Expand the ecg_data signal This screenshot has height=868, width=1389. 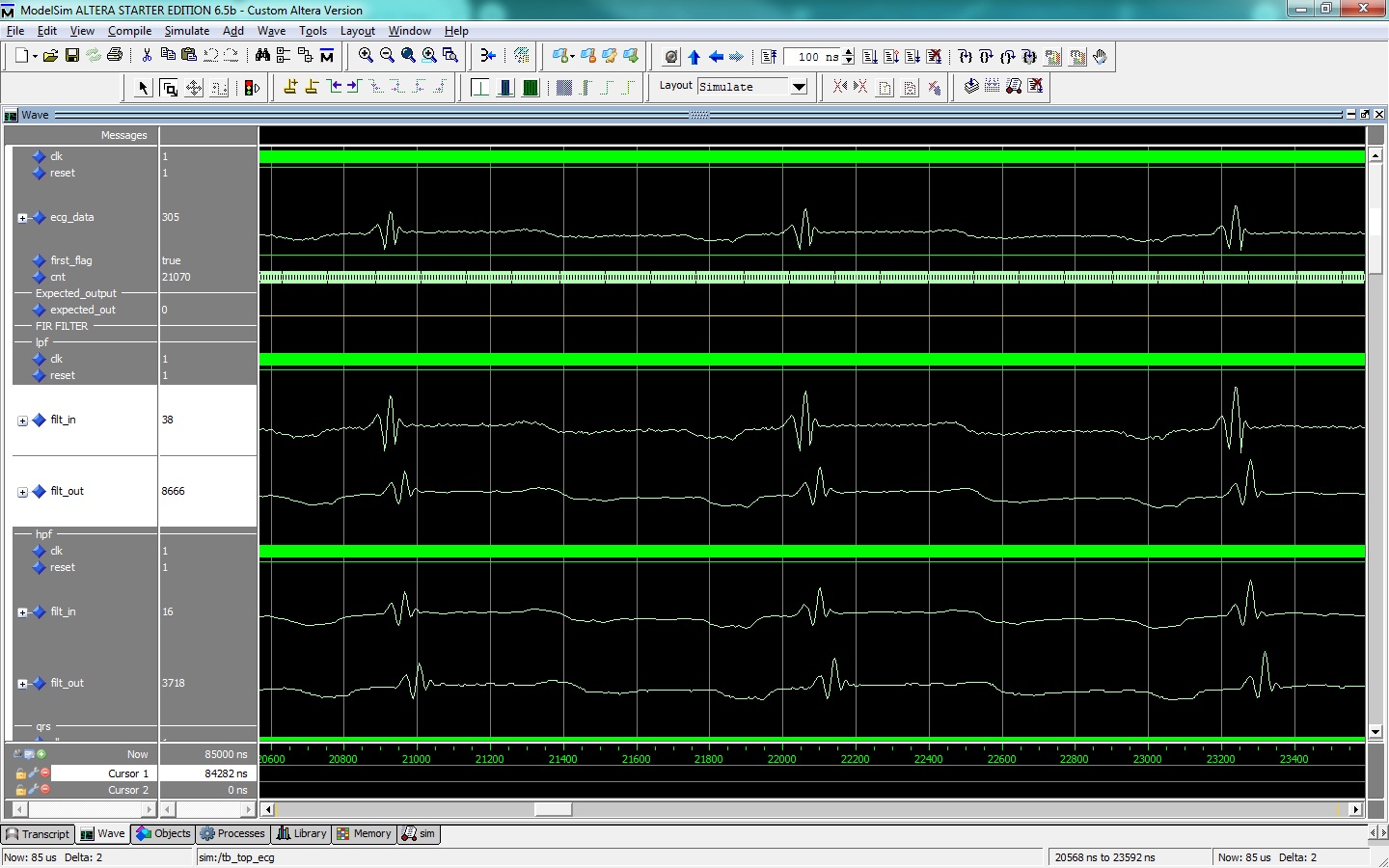tap(22, 218)
